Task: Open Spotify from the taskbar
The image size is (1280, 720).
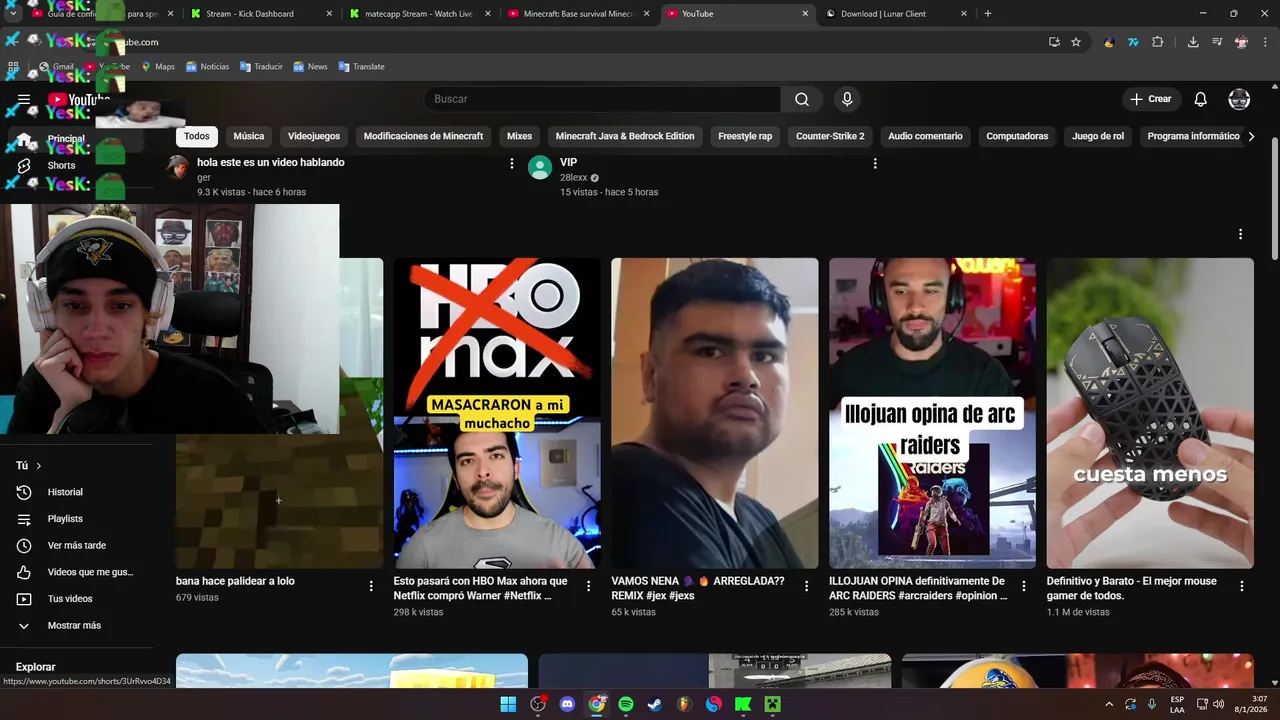Action: pyautogui.click(x=626, y=704)
